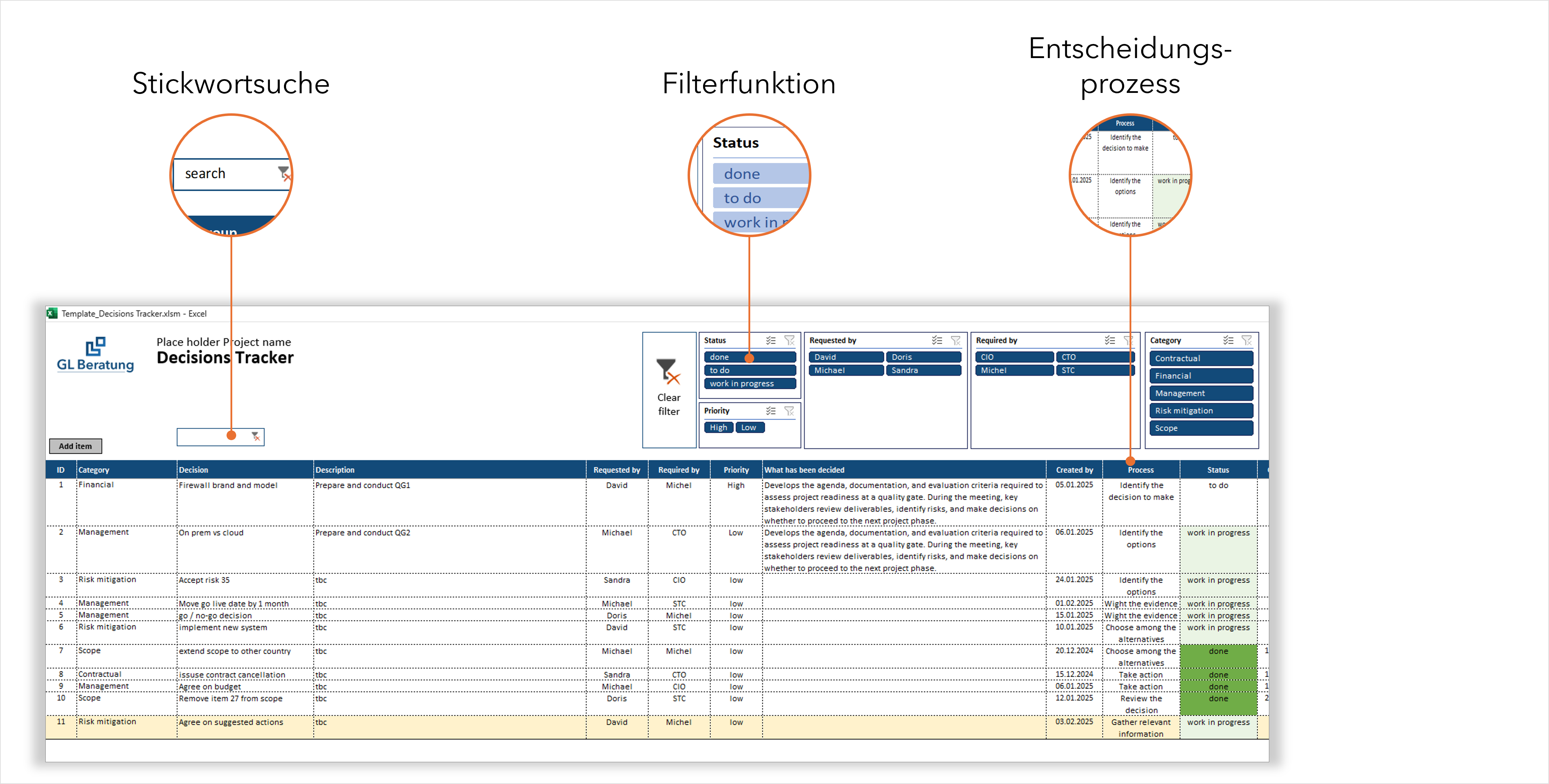This screenshot has height=784, width=1549.
Task: Click the Priority column header in table
Action: (x=736, y=470)
